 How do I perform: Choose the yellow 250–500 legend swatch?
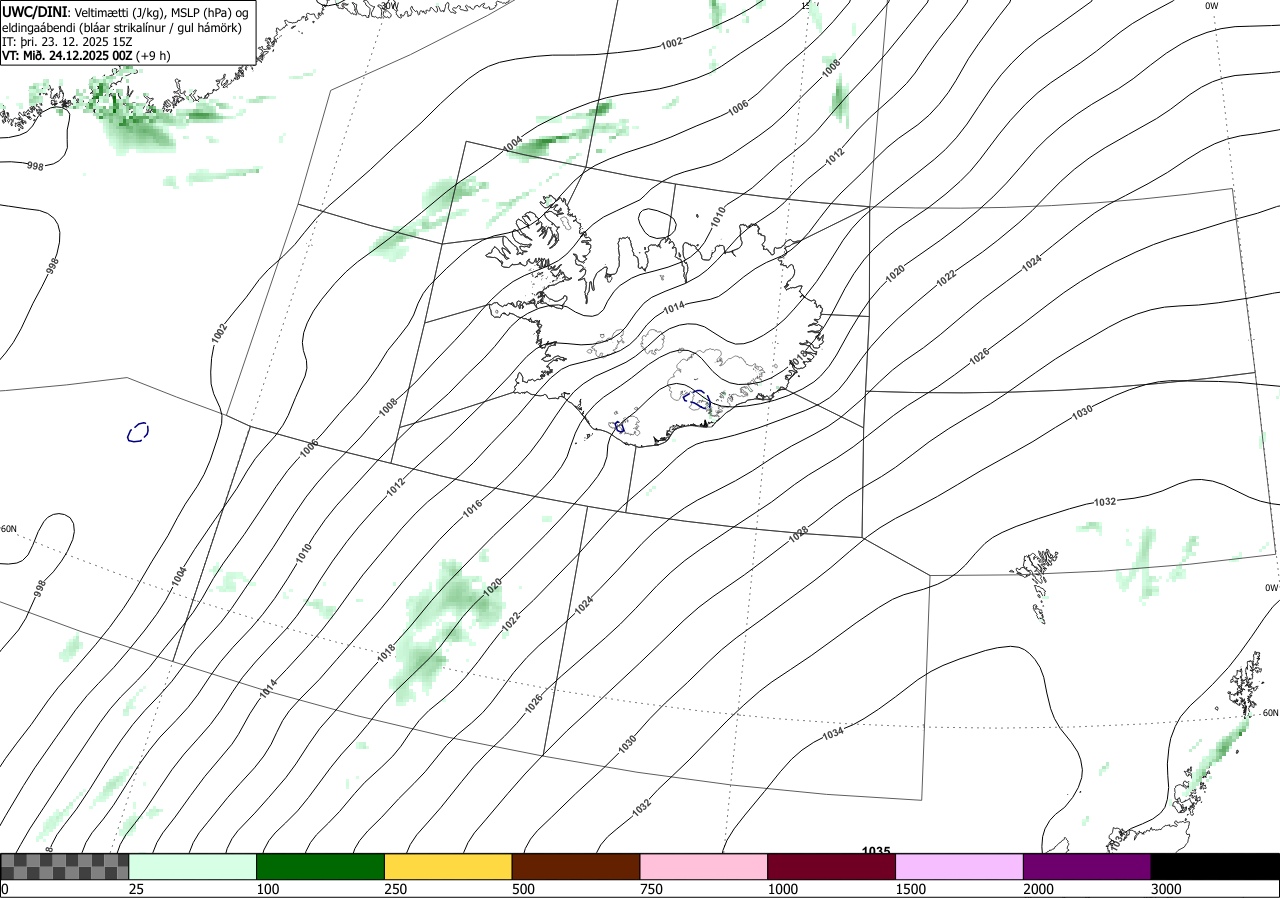[x=448, y=866]
